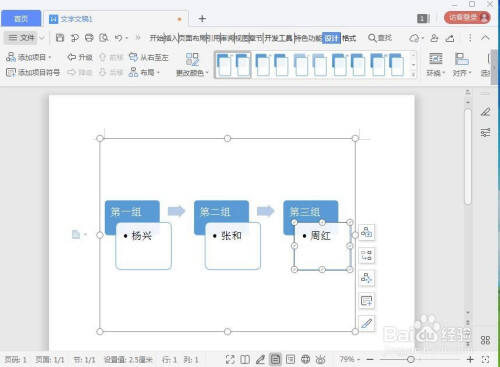Select the first SmartArt style thumbnail

[x=233, y=65]
